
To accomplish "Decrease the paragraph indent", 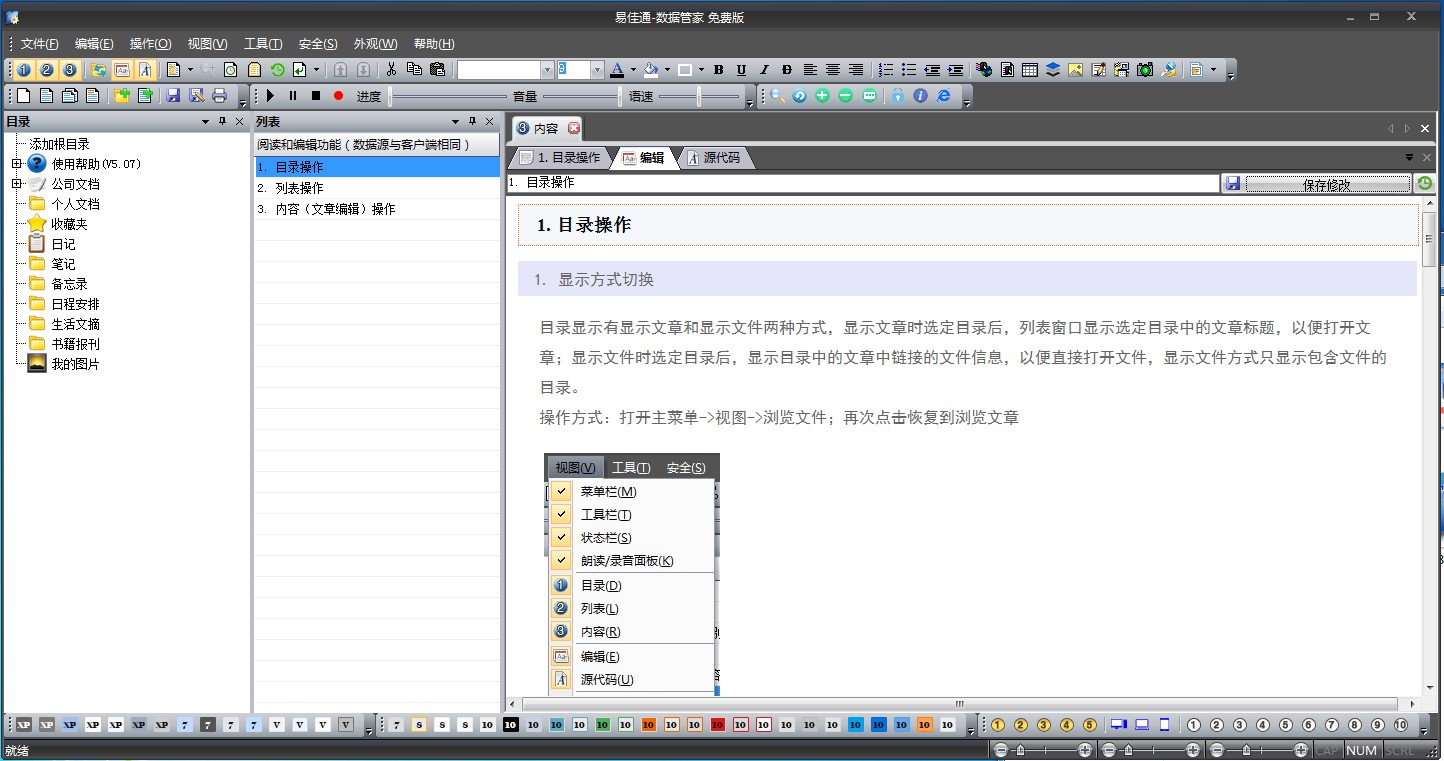I will (932, 70).
